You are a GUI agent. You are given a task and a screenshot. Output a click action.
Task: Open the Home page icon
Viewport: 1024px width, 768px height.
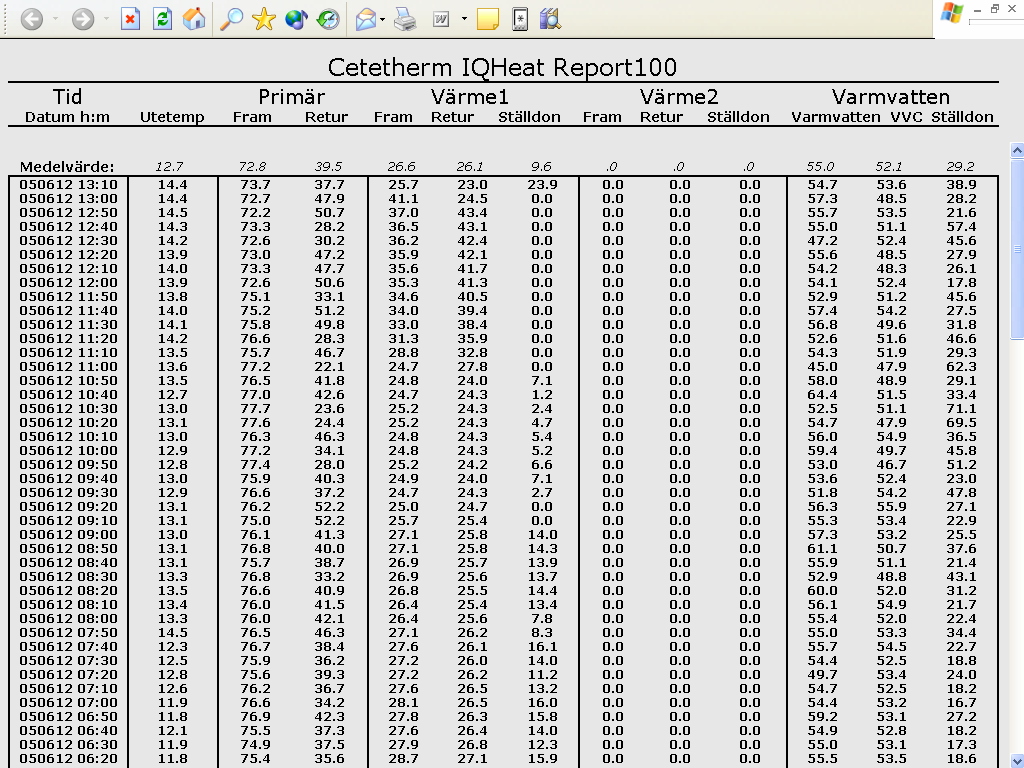[194, 19]
